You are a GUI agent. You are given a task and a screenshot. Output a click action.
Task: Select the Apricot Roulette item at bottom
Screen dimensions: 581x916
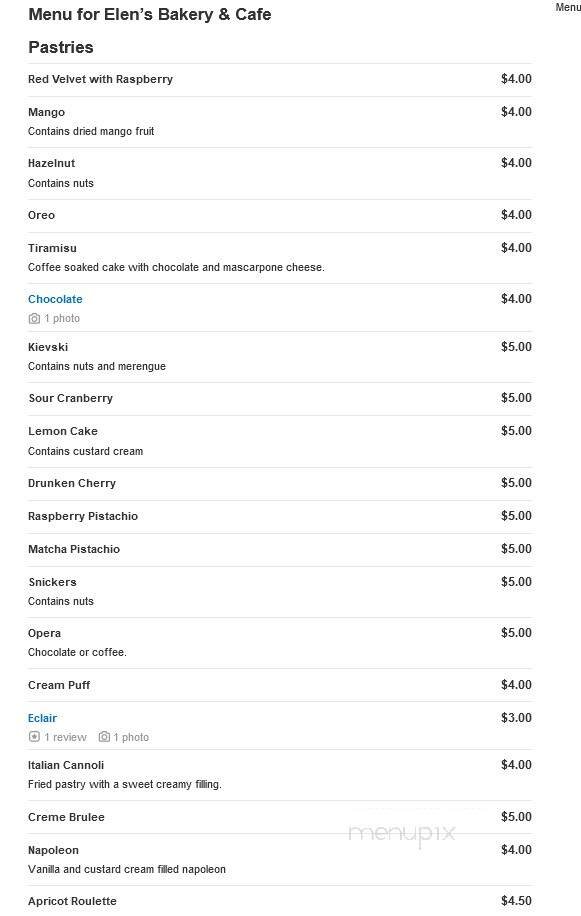72,900
